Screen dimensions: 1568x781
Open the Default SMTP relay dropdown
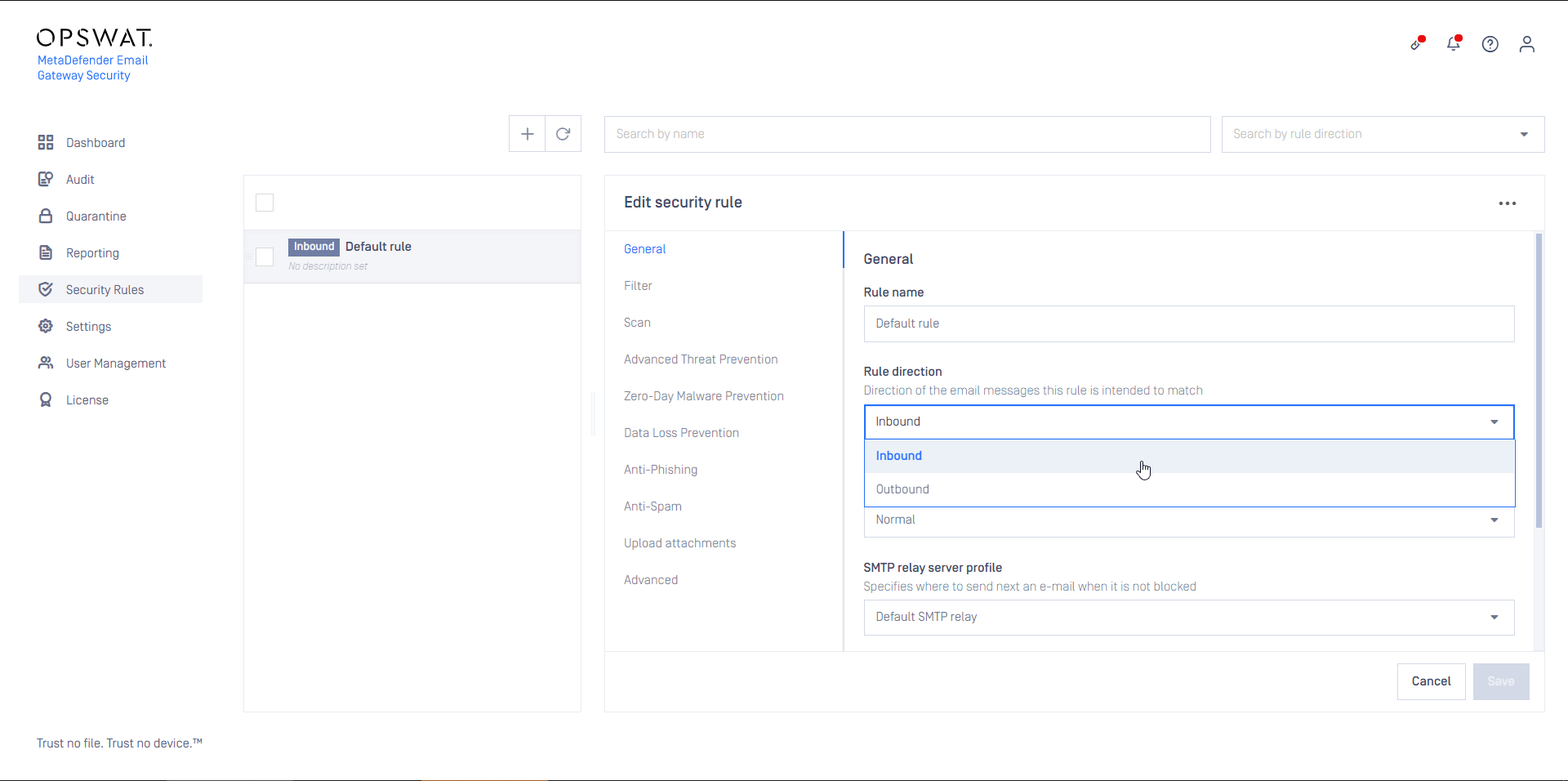tap(1188, 618)
